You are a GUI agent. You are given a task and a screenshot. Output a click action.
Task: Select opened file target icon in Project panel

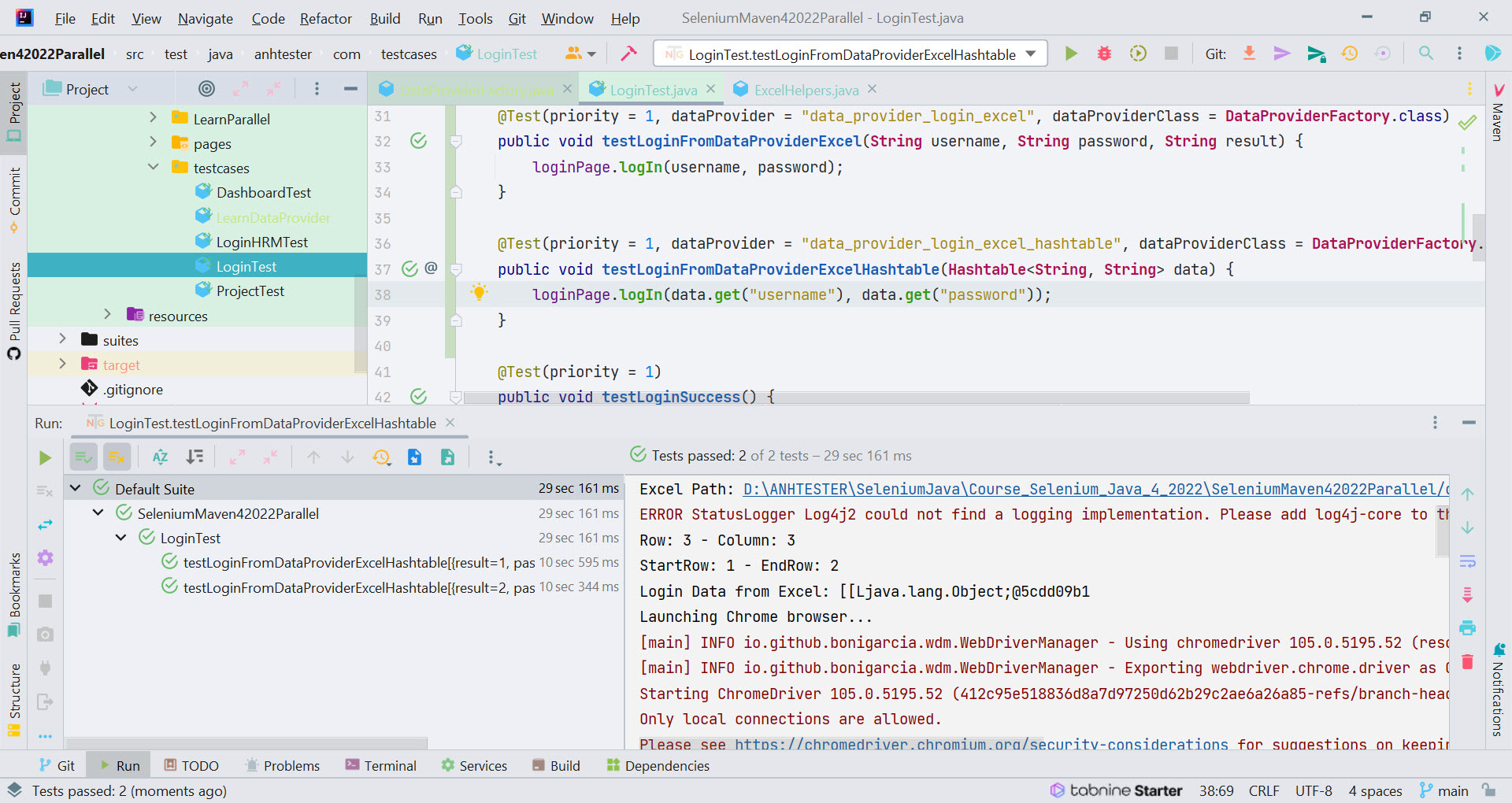pos(206,89)
